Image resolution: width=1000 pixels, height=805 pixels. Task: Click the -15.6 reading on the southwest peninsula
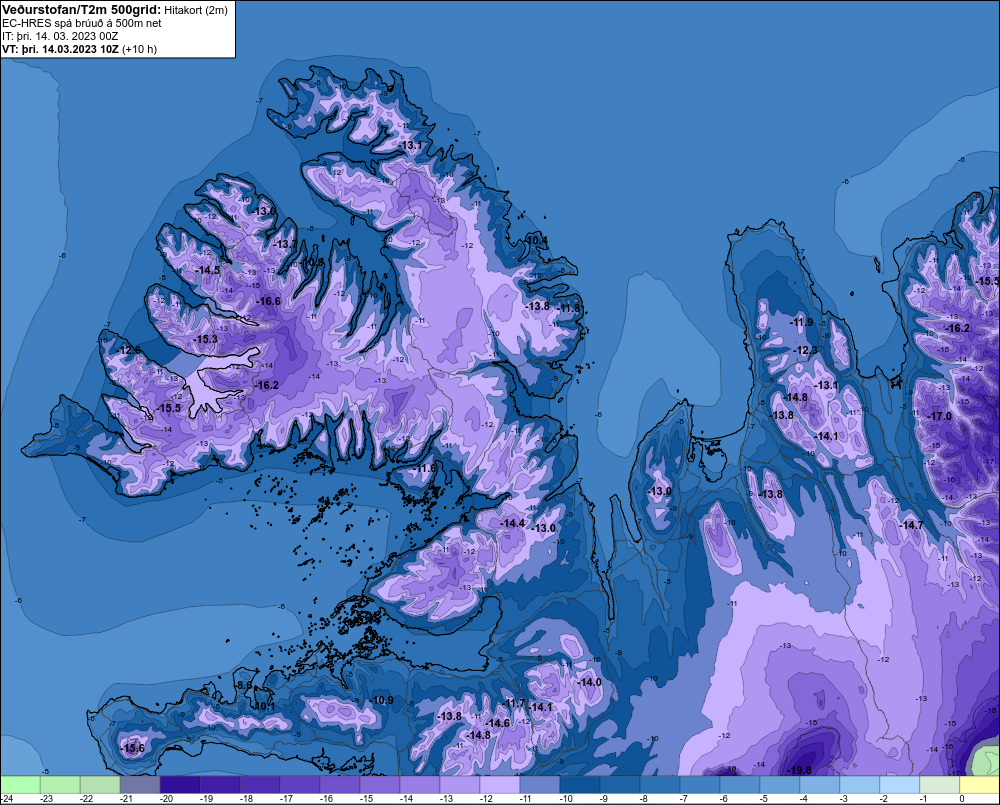coord(133,748)
